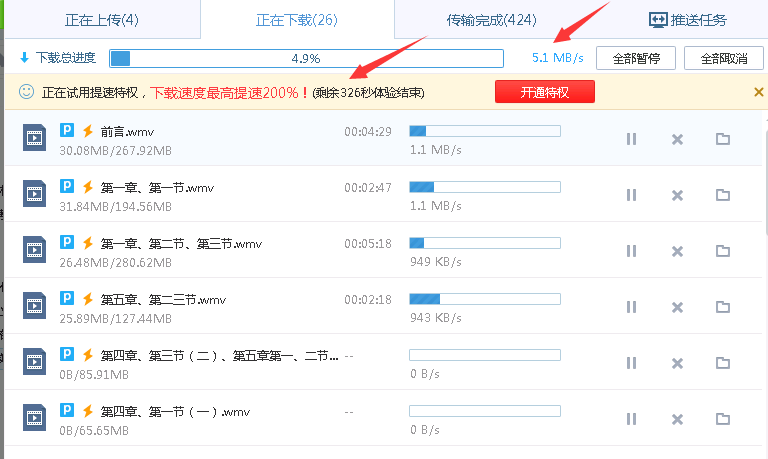Image resolution: width=768 pixels, height=459 pixels.
Task: Cancel 第四章、第三节（二） download
Action: click(677, 363)
